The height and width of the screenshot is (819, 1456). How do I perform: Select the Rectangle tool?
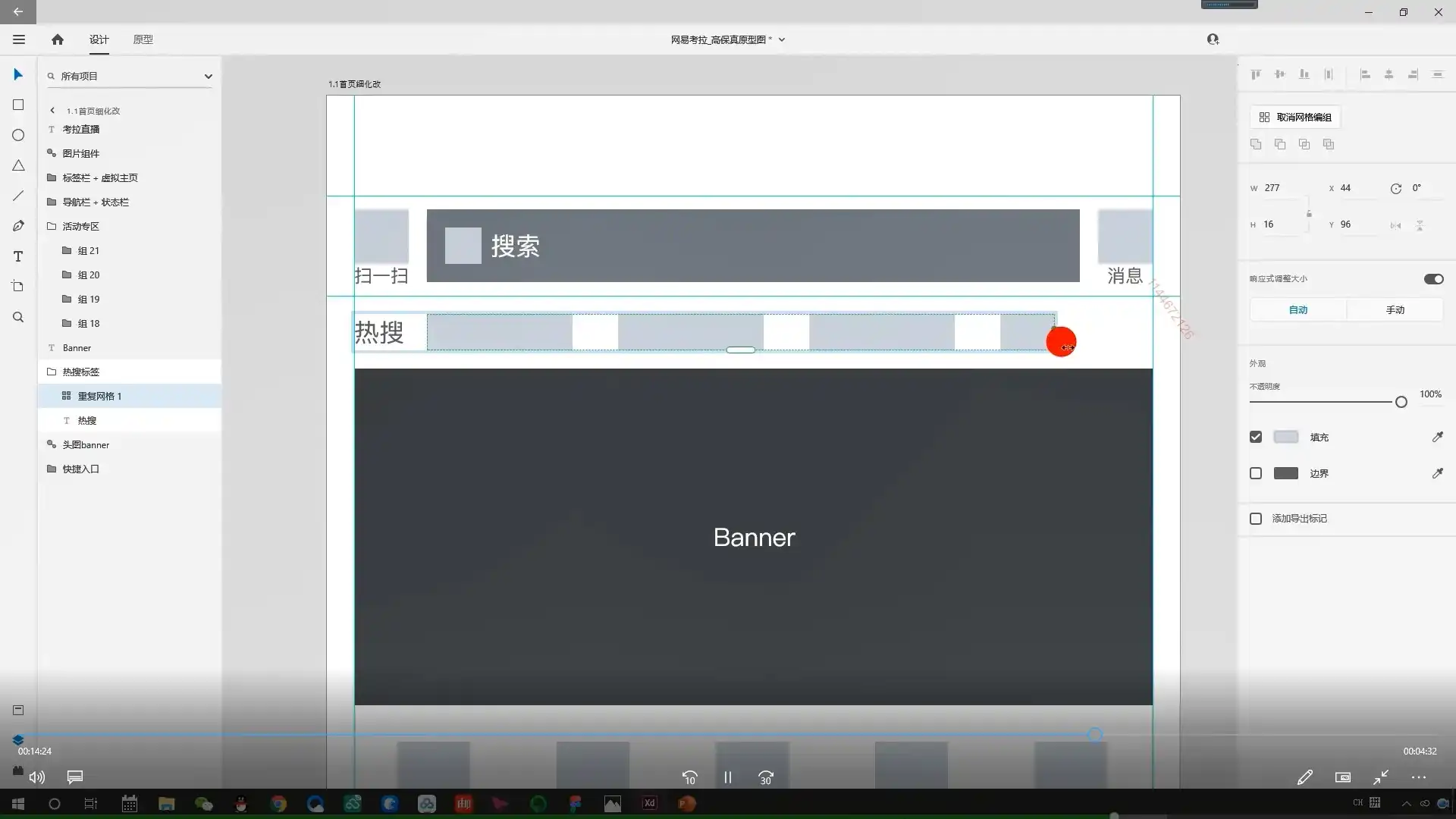coord(18,105)
